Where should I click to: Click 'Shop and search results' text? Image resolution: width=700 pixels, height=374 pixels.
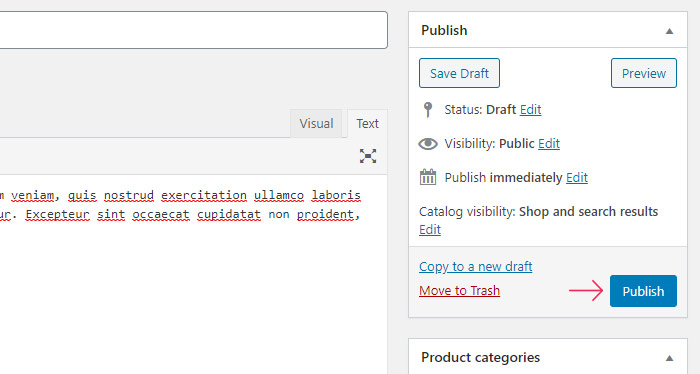[588, 212]
